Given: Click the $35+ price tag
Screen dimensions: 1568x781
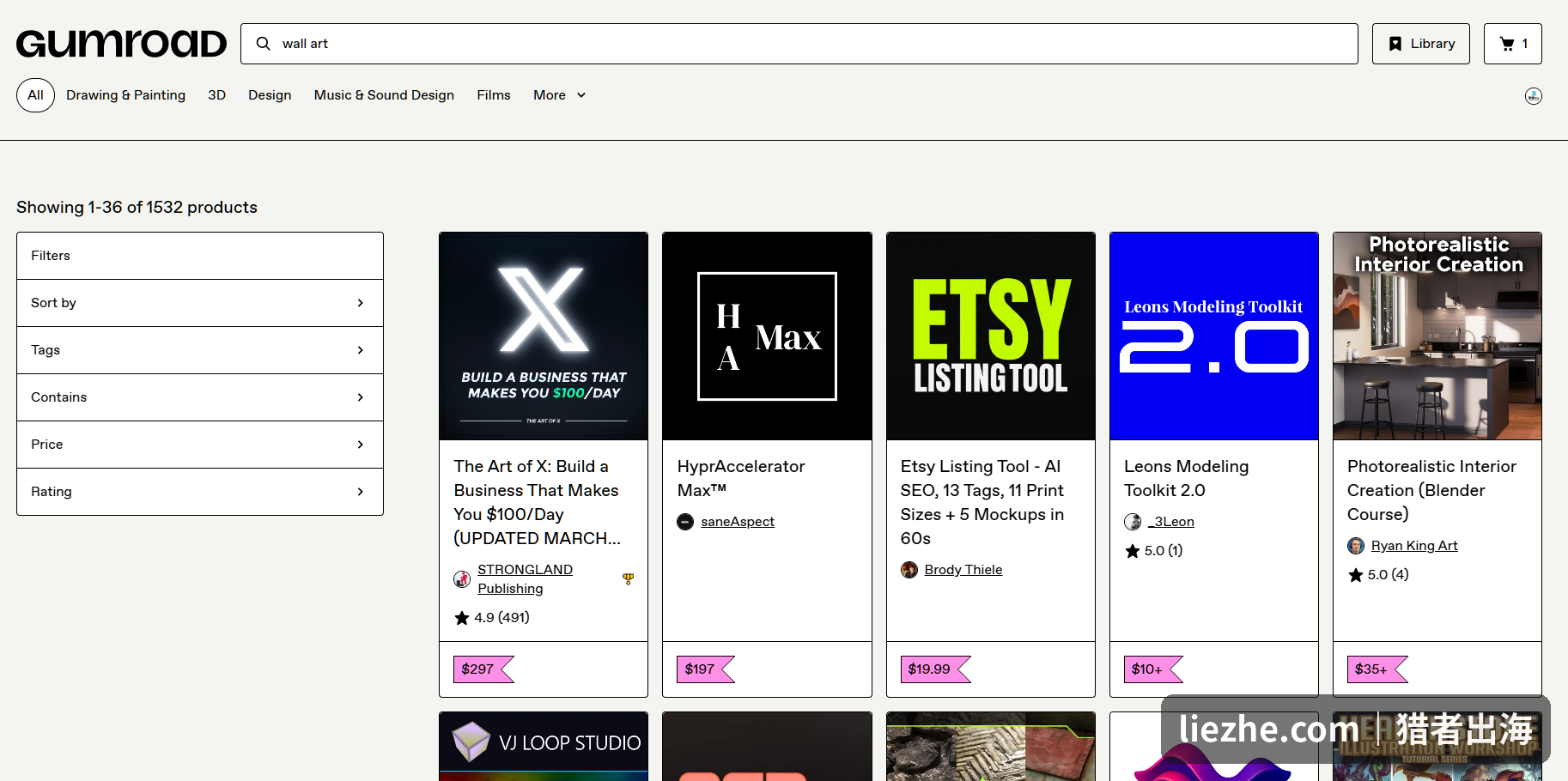Looking at the screenshot, I should (1377, 669).
